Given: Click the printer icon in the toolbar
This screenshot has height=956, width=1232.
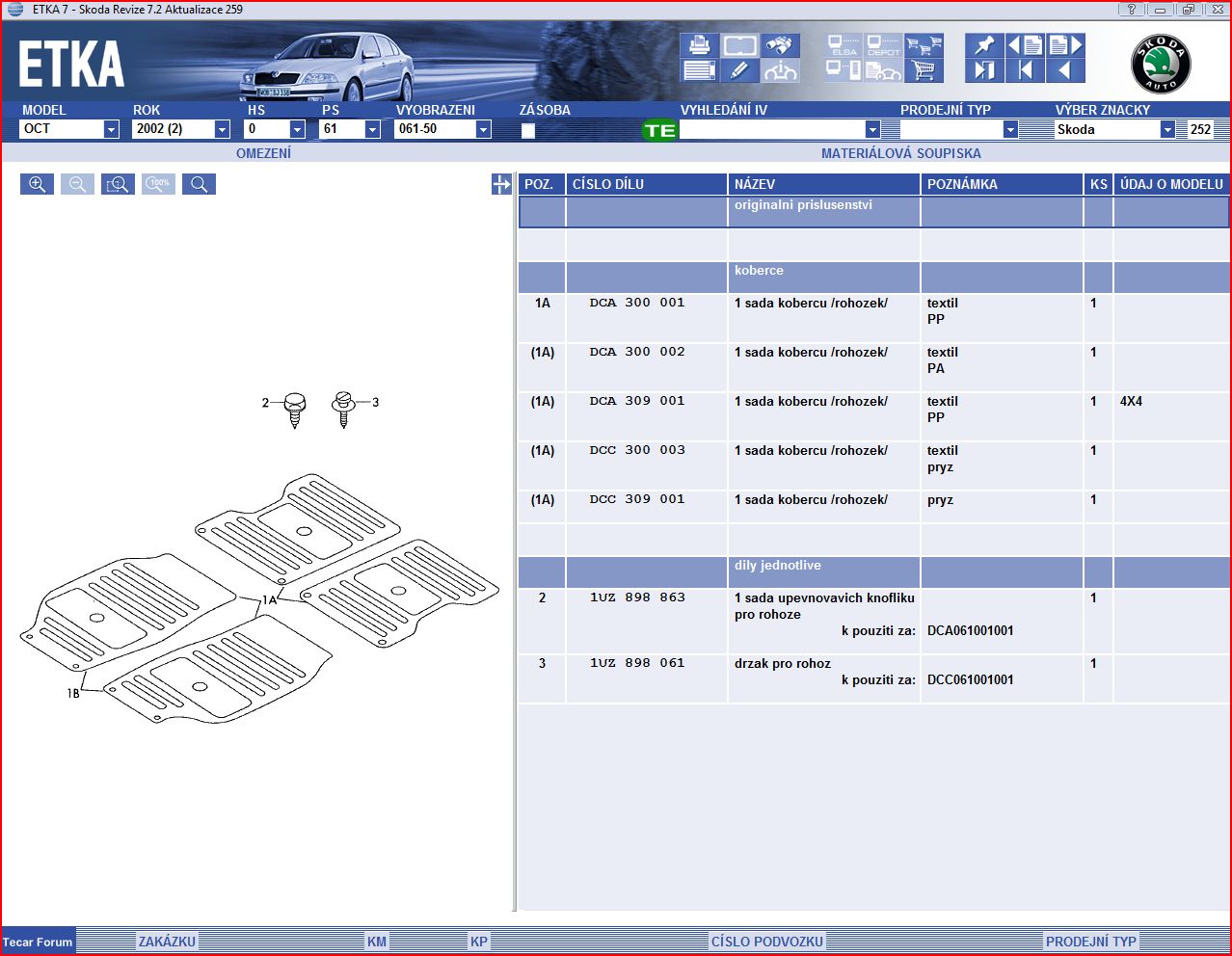Looking at the screenshot, I should 699,45.
